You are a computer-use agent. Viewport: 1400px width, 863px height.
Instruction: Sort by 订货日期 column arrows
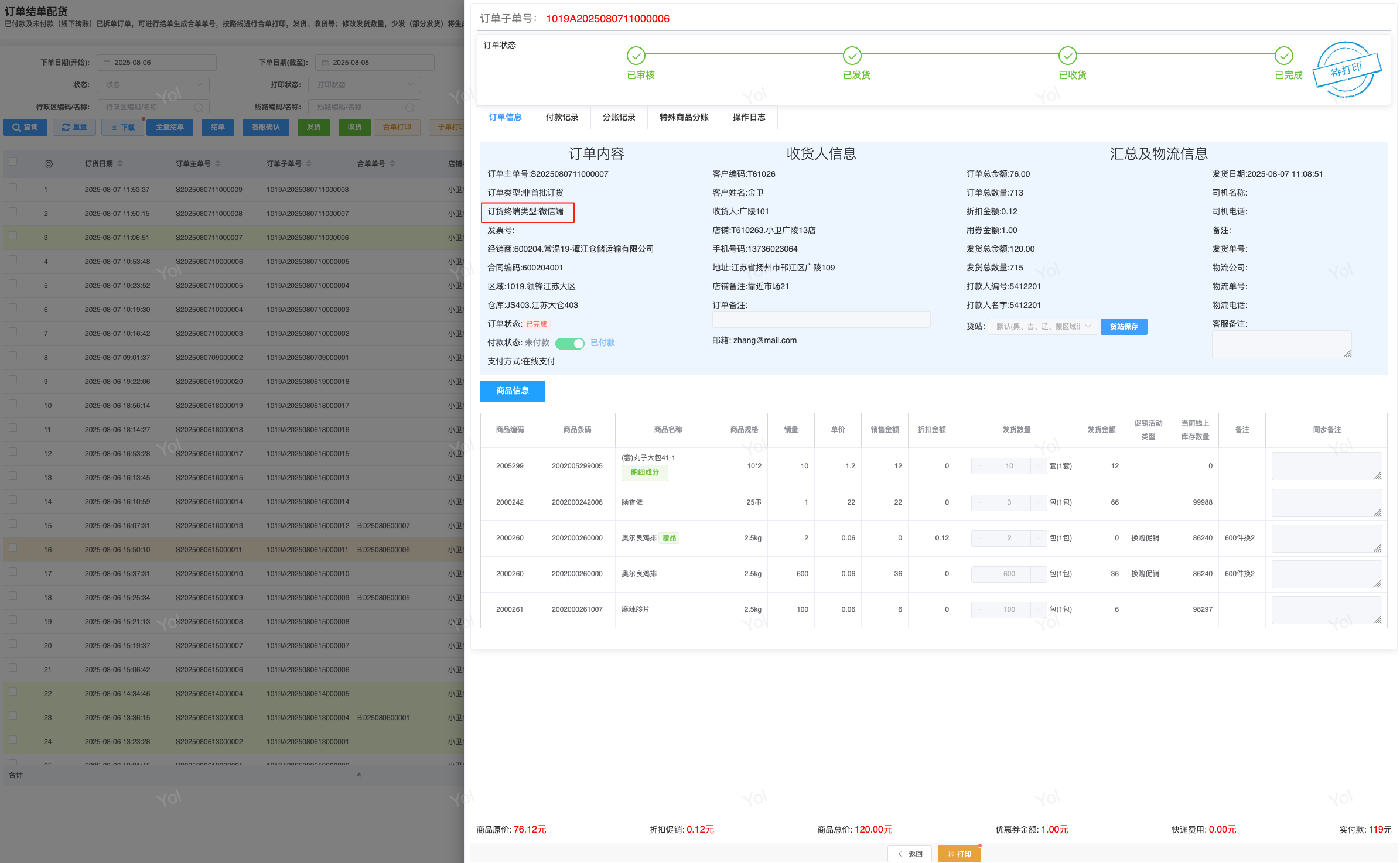point(120,164)
